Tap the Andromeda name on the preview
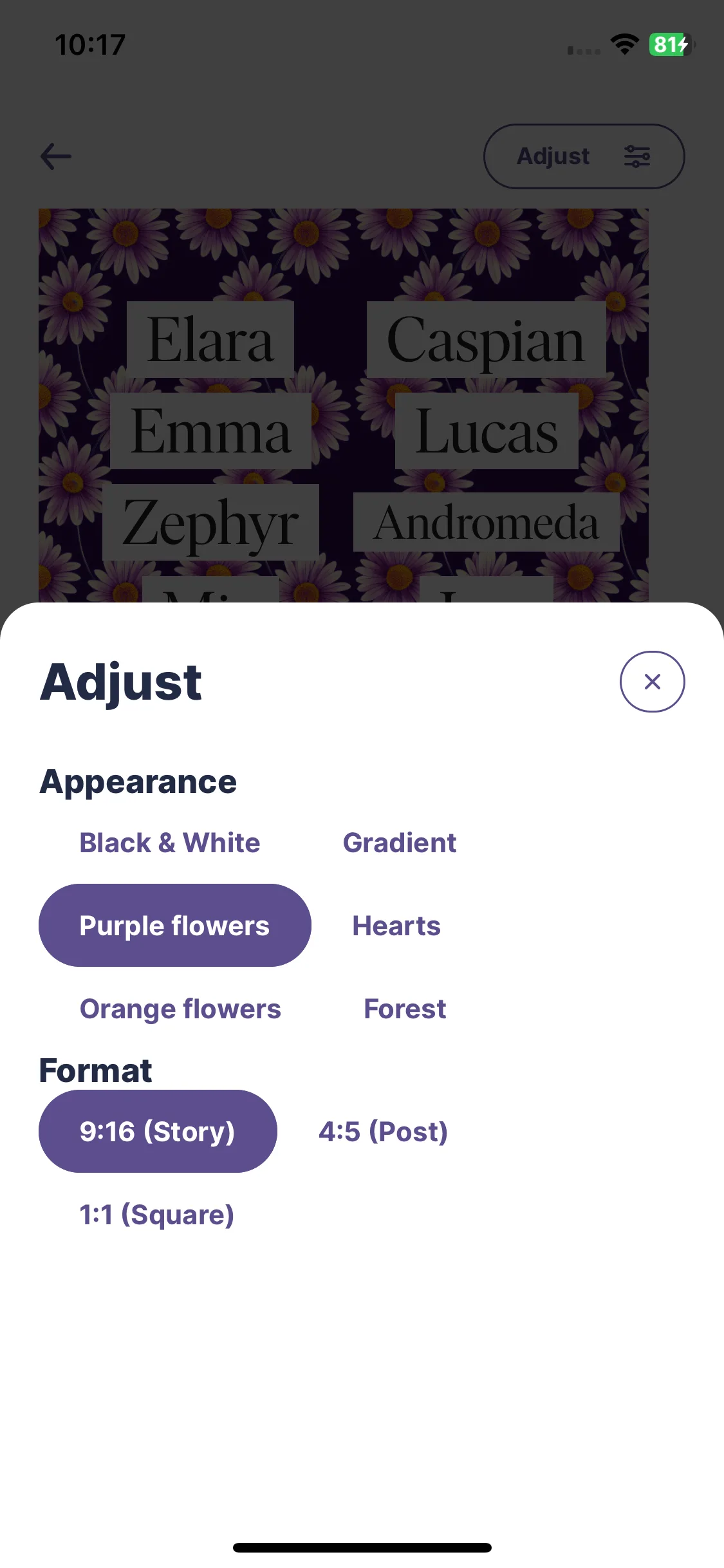Image resolution: width=724 pixels, height=1568 pixels. pos(487,522)
